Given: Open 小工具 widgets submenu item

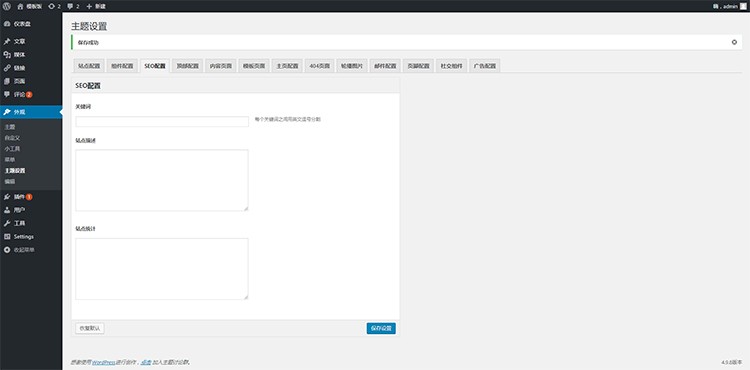Looking at the screenshot, I should tap(12, 149).
